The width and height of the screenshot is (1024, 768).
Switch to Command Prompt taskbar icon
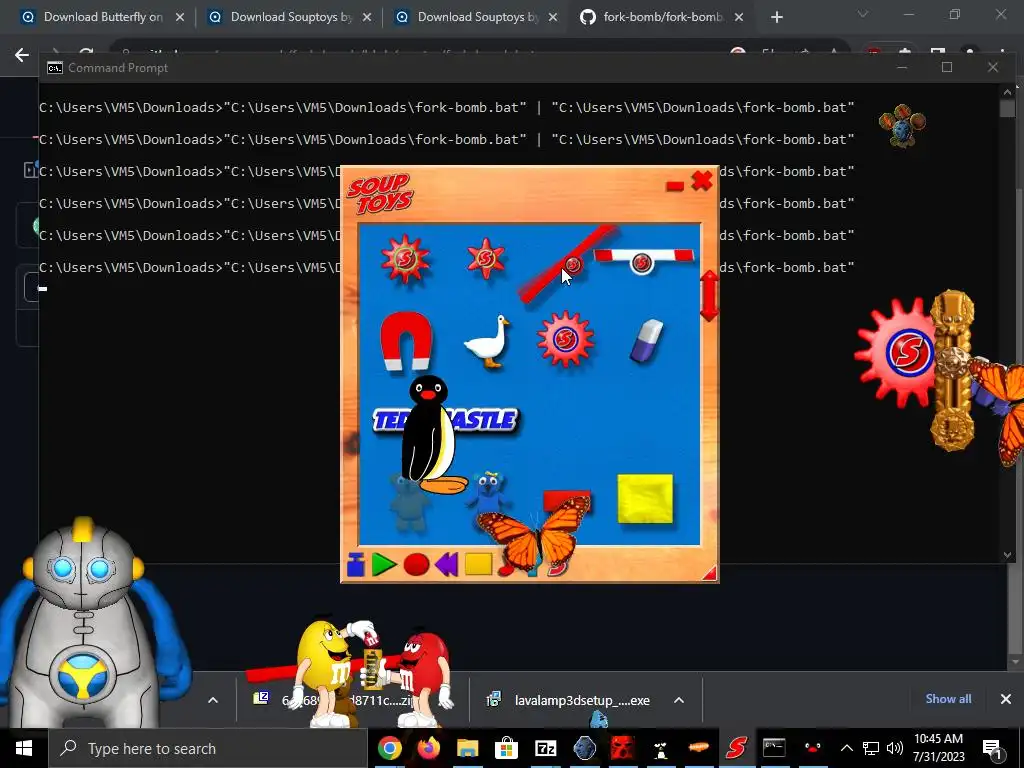[774, 748]
